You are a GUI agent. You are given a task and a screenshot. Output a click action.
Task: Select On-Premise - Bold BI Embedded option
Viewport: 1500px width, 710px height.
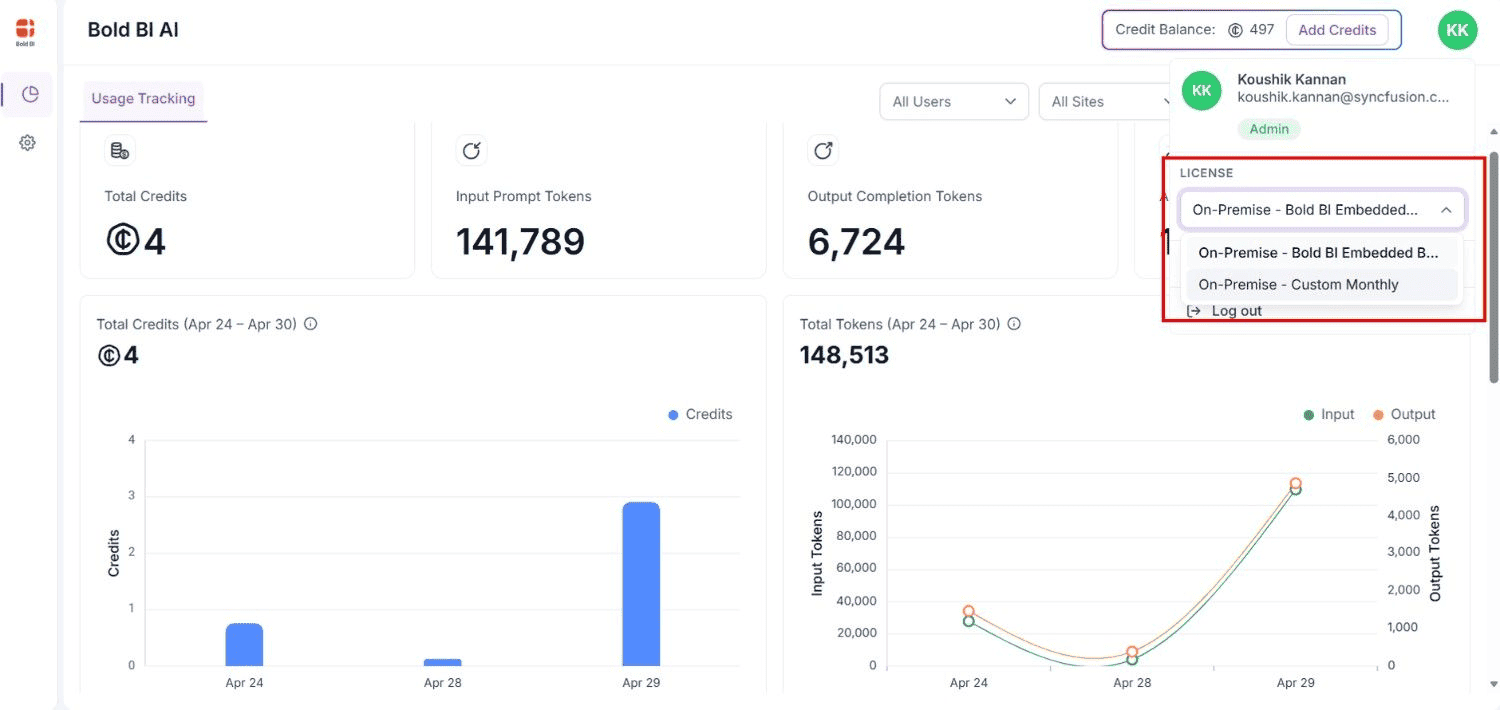pyautogui.click(x=1322, y=253)
